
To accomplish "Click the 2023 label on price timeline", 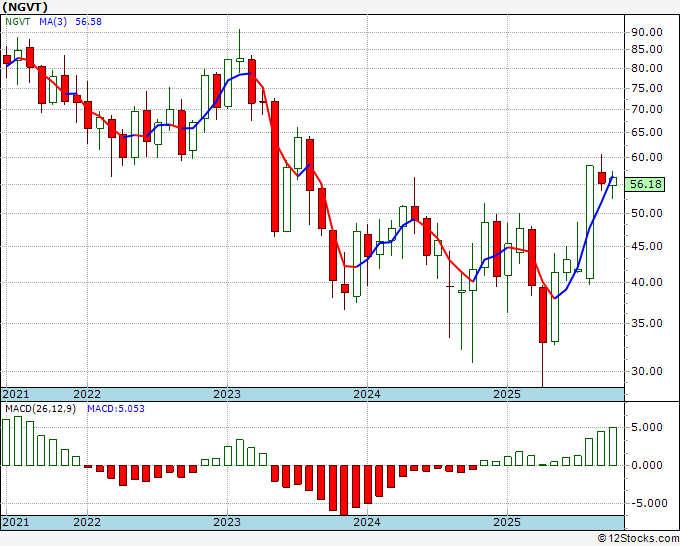I will click(227, 394).
